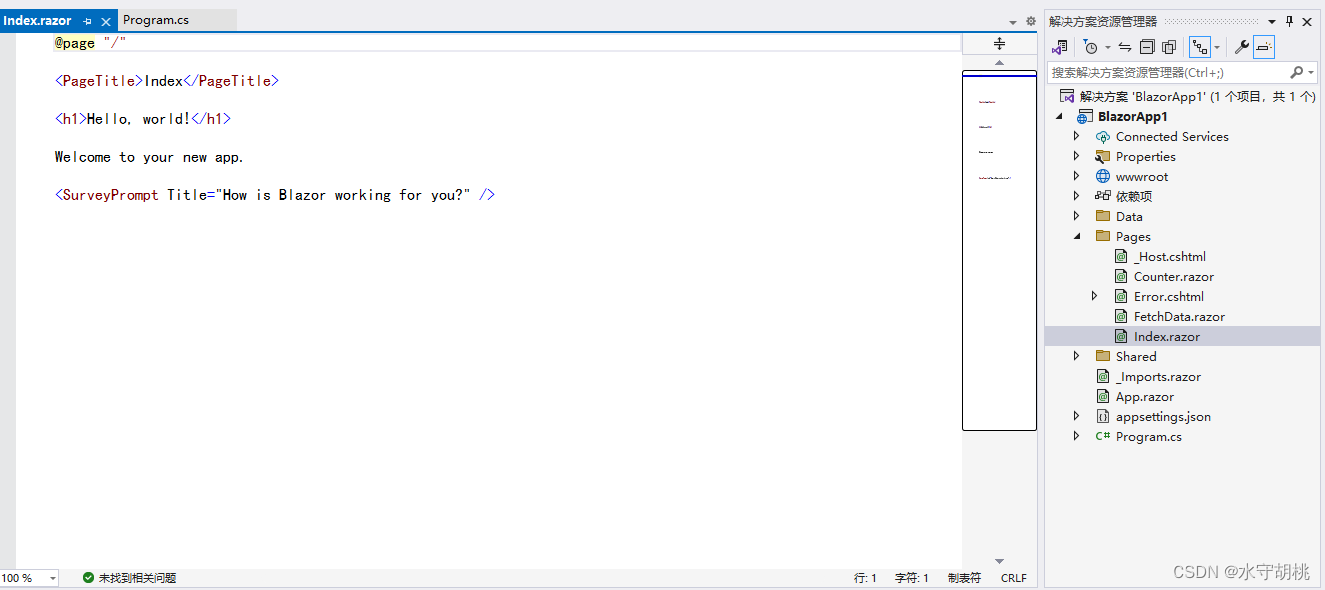1325x590 pixels.
Task: Toggle the split editor control at top right
Action: pos(998,43)
